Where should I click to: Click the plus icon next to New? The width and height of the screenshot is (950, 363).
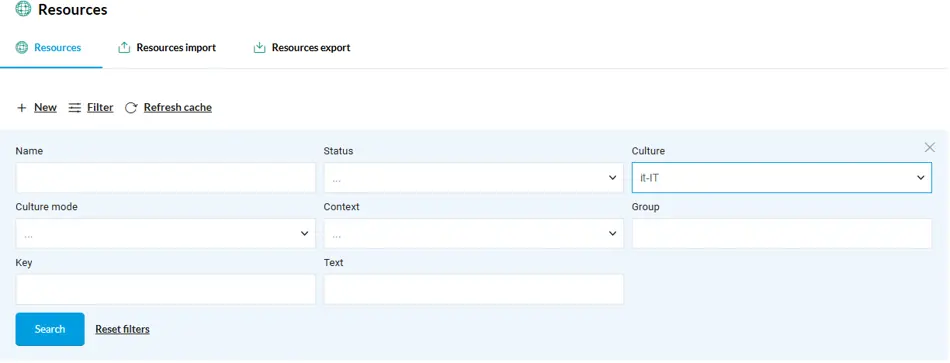pyautogui.click(x=22, y=108)
